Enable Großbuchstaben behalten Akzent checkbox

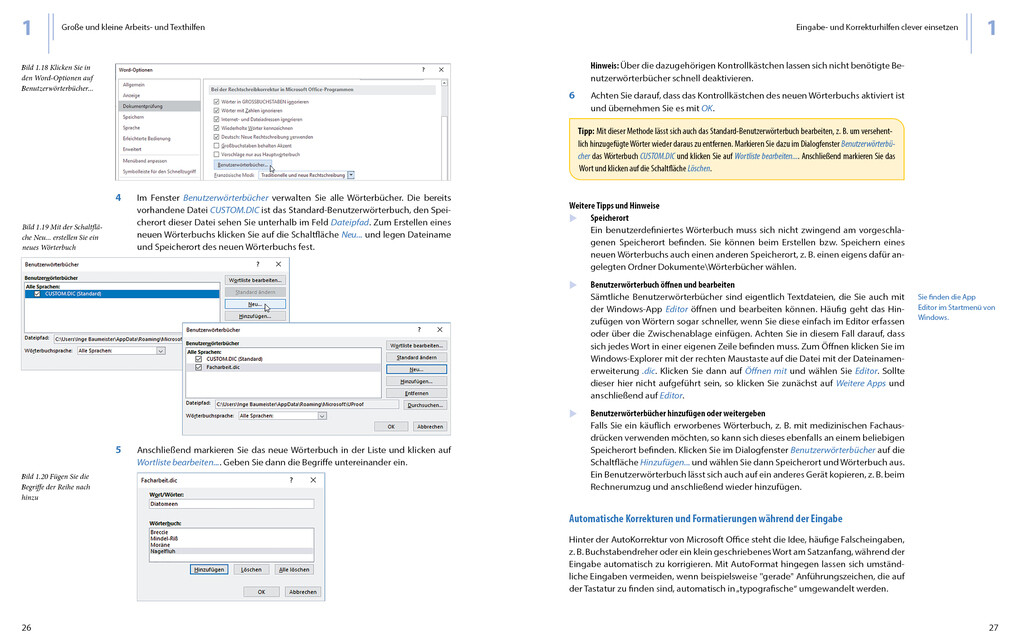(x=217, y=146)
